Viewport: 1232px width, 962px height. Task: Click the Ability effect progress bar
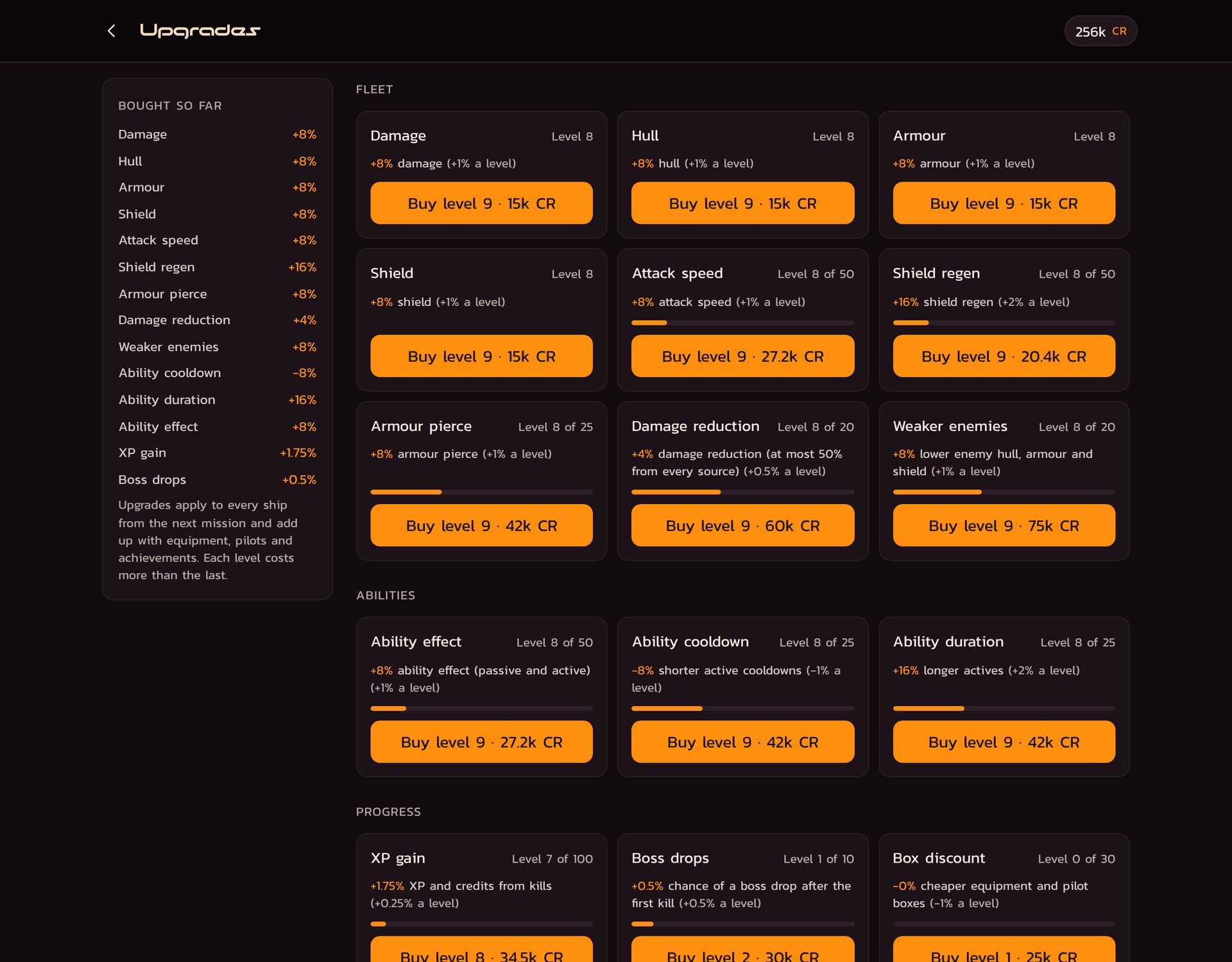coord(481,709)
